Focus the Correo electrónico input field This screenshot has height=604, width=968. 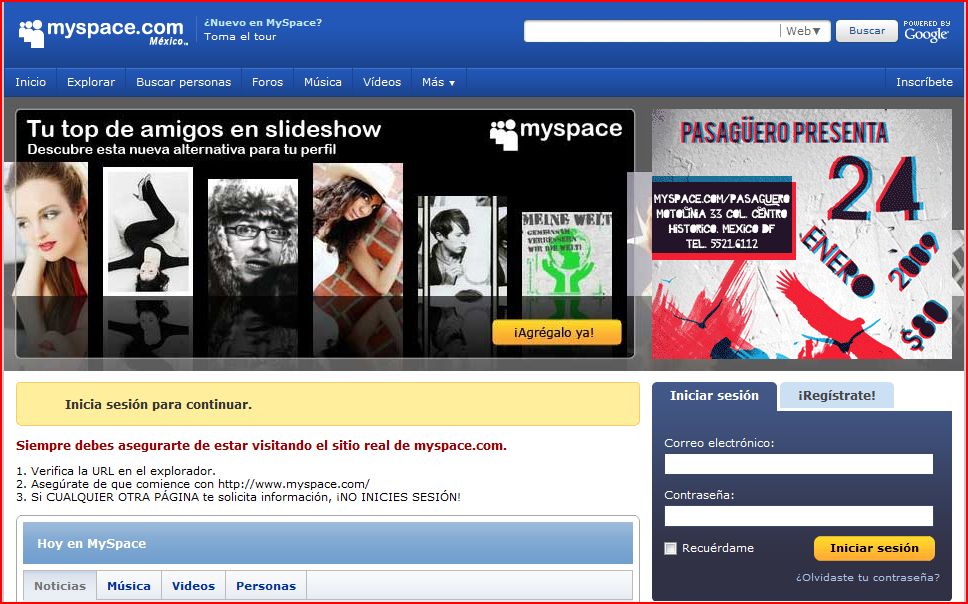coord(799,464)
